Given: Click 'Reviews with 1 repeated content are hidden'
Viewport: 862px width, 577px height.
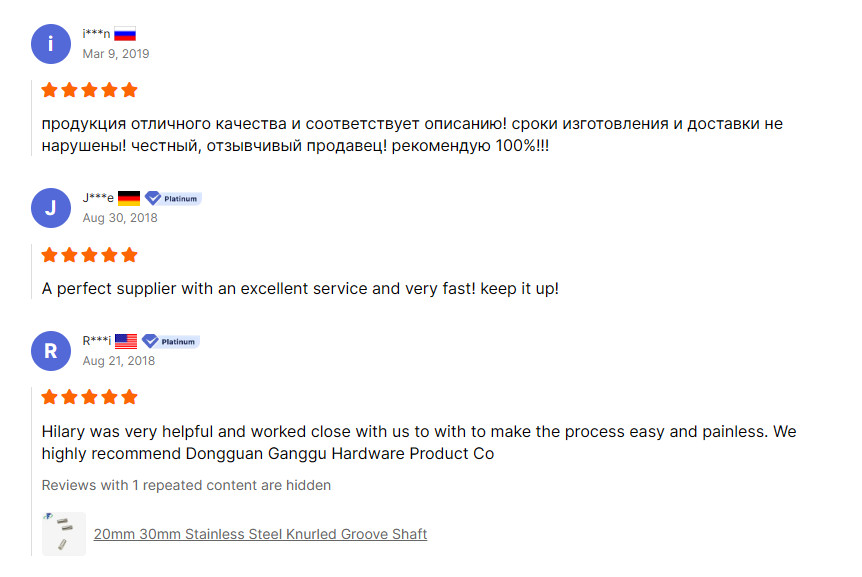Looking at the screenshot, I should (x=186, y=485).
